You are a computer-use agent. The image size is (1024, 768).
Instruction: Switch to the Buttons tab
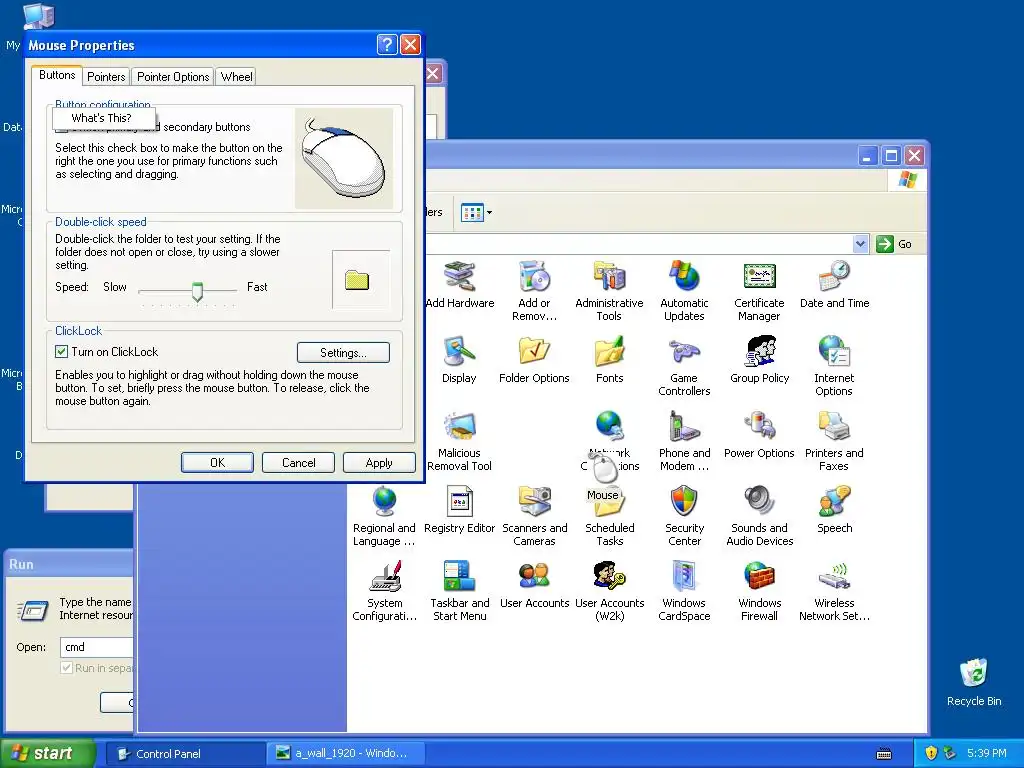tap(57, 75)
